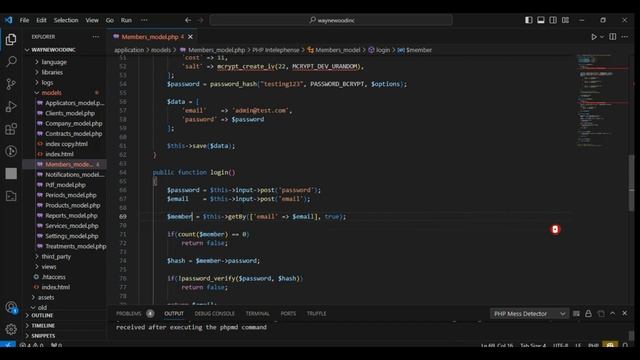Switch to the TRUFFLE tab
Viewport: 640px width, 360px height.
316,313
